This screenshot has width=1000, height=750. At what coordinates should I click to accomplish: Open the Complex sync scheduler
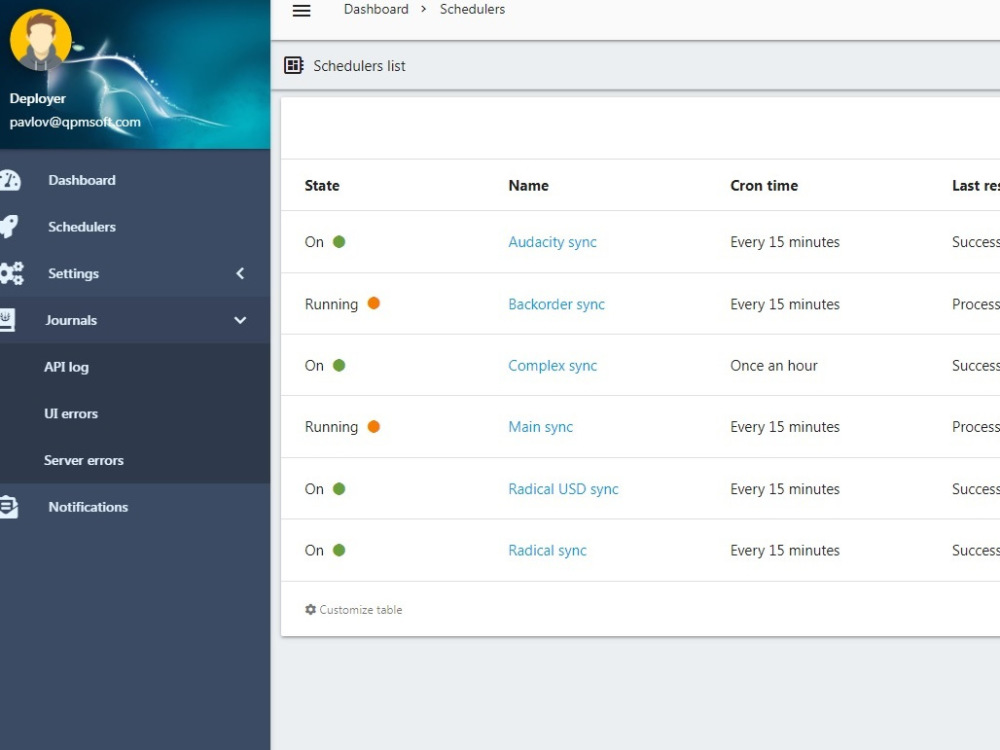[552, 366]
